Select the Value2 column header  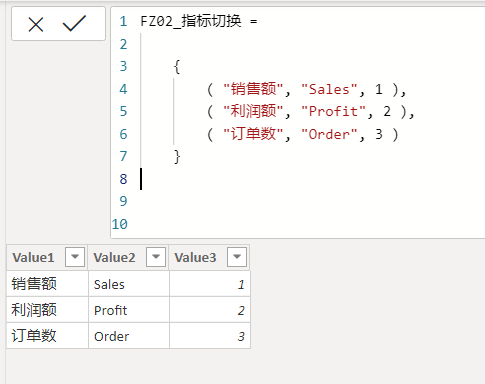[114, 257]
